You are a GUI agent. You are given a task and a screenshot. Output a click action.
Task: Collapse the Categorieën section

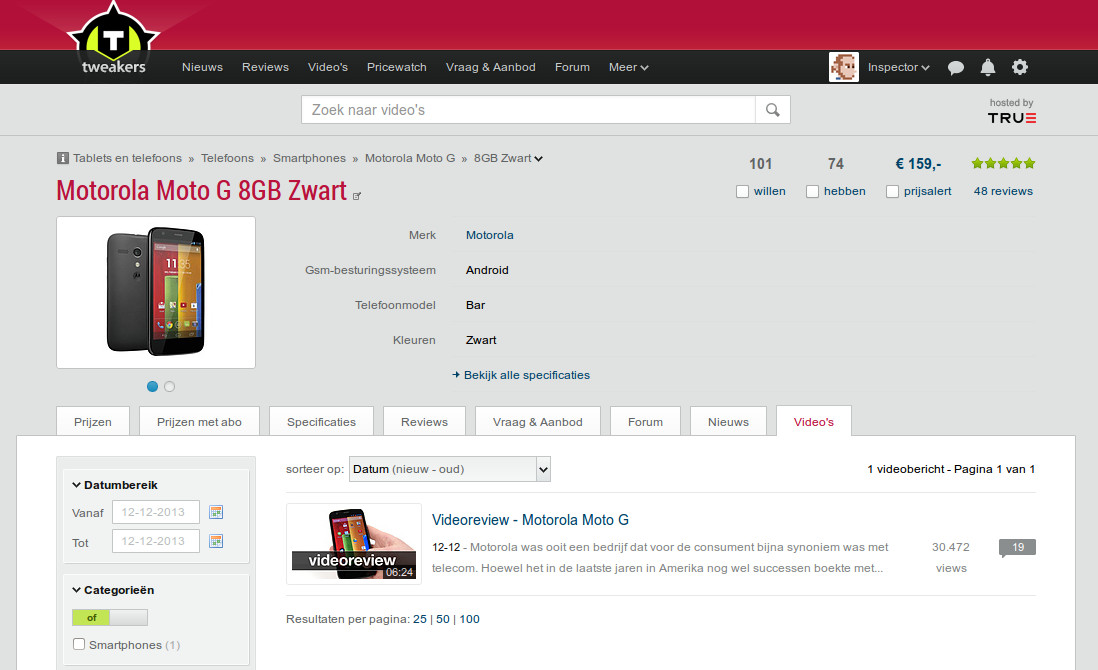[113, 590]
